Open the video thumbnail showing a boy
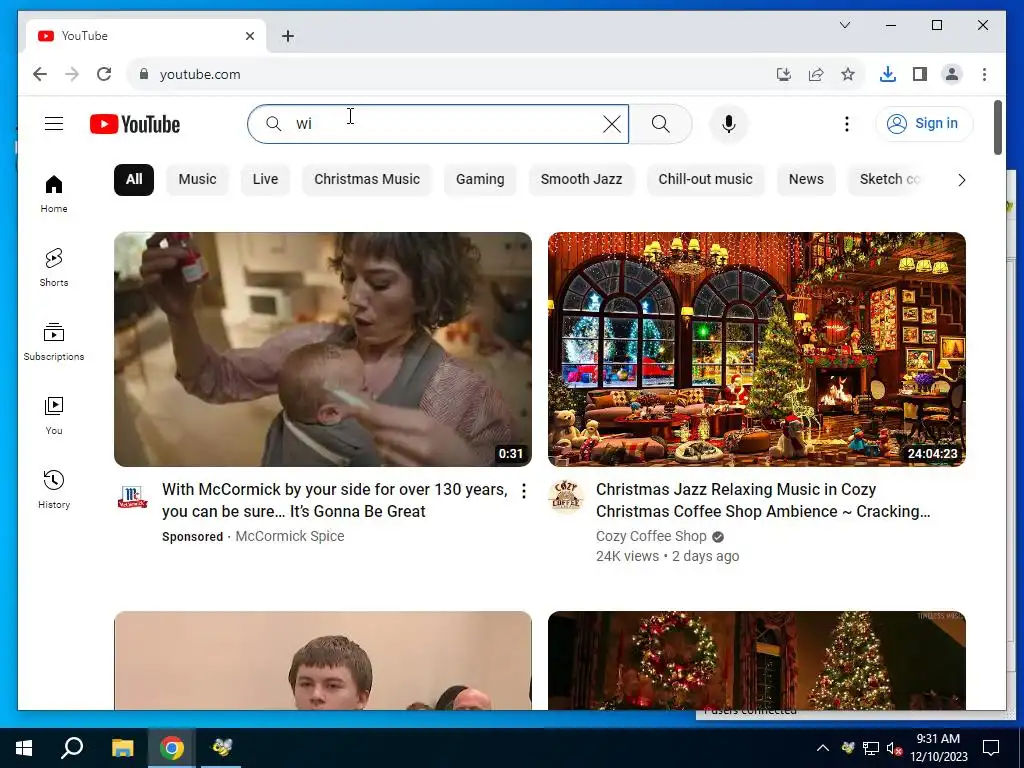1024x768 pixels. 323,660
